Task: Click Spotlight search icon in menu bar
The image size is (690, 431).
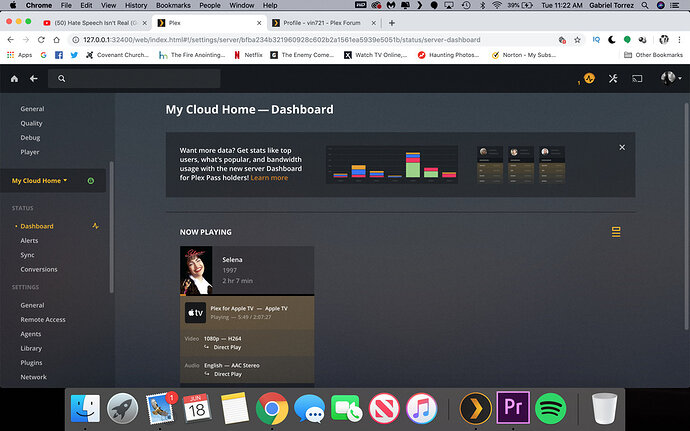Action: (x=645, y=5)
